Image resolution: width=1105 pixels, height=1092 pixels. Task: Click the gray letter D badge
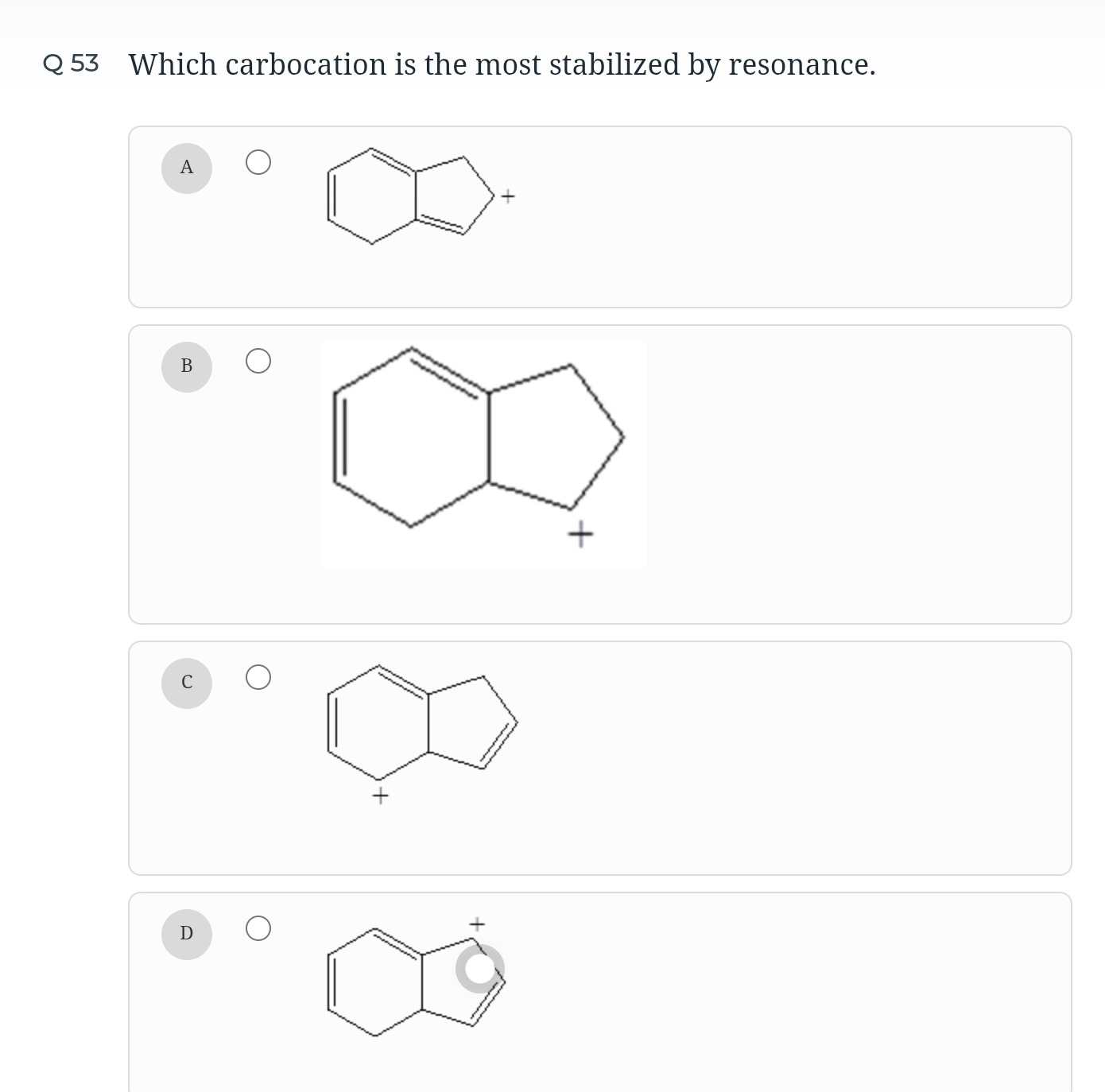[187, 934]
